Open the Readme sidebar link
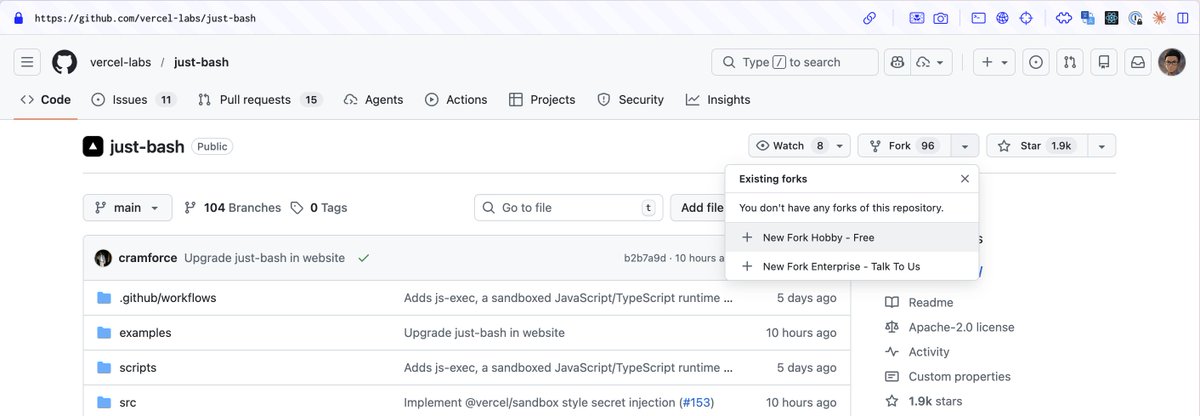Image resolution: width=1200 pixels, height=416 pixels. (919, 302)
